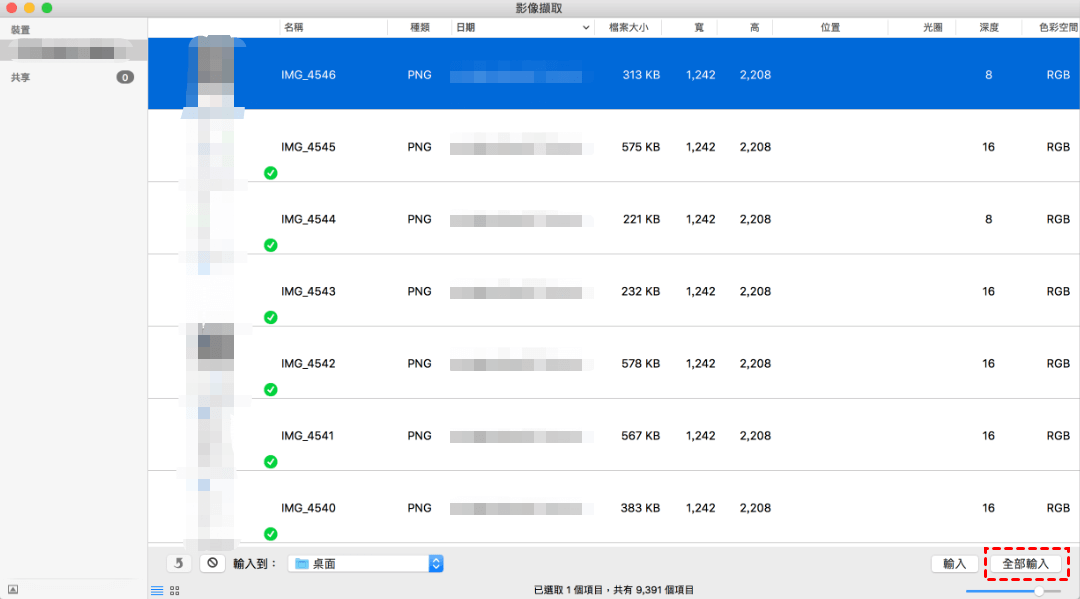Click the 575 KB file size cell
The width and height of the screenshot is (1080, 599).
(x=641, y=147)
